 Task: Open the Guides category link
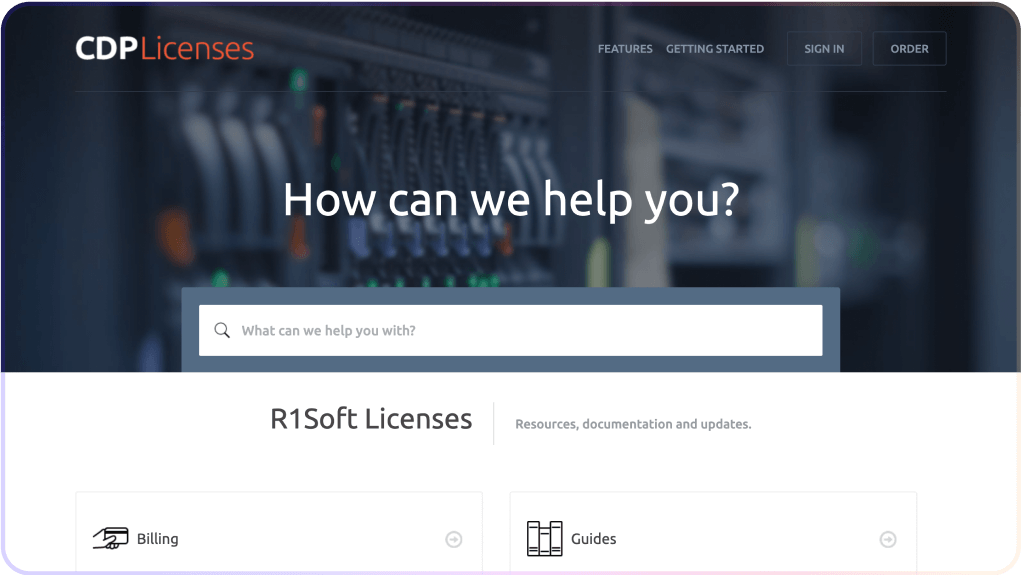pyautogui.click(x=593, y=539)
